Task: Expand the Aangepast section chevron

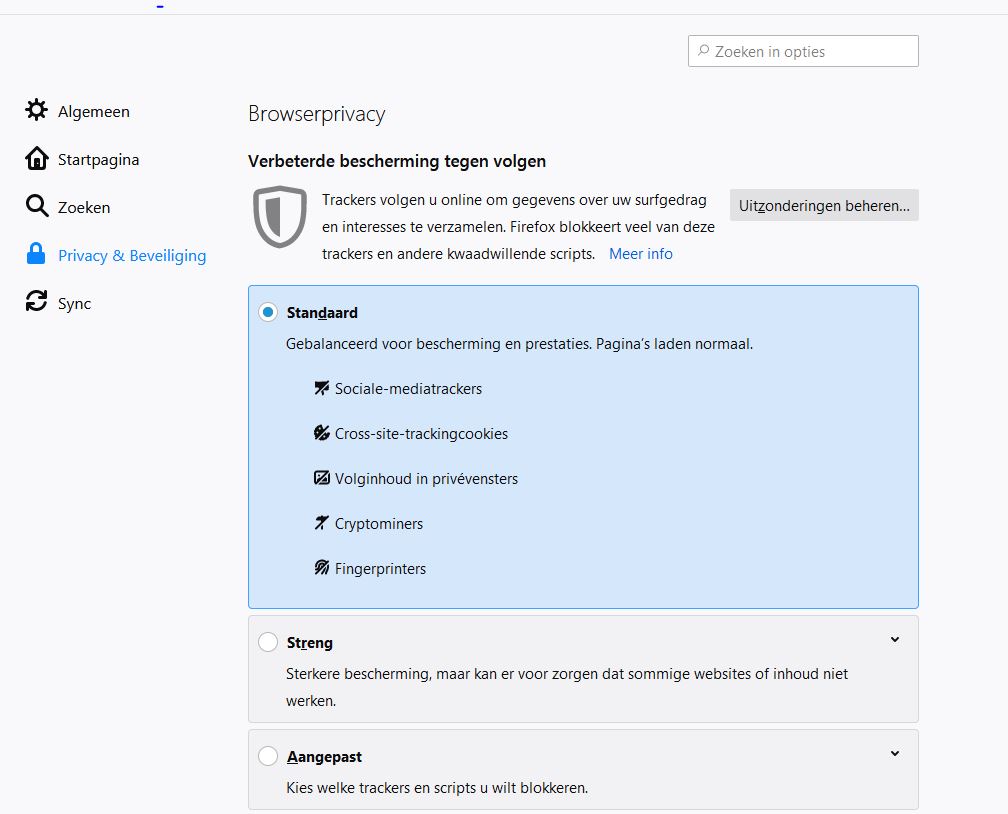Action: coord(895,754)
